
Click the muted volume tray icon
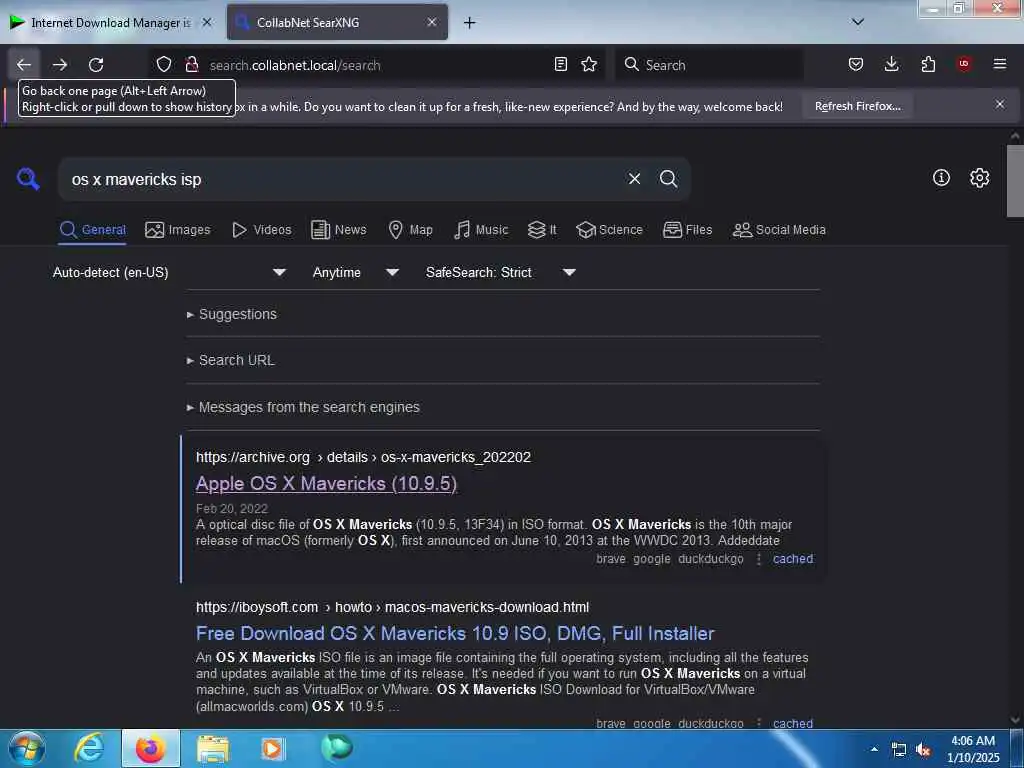923,750
